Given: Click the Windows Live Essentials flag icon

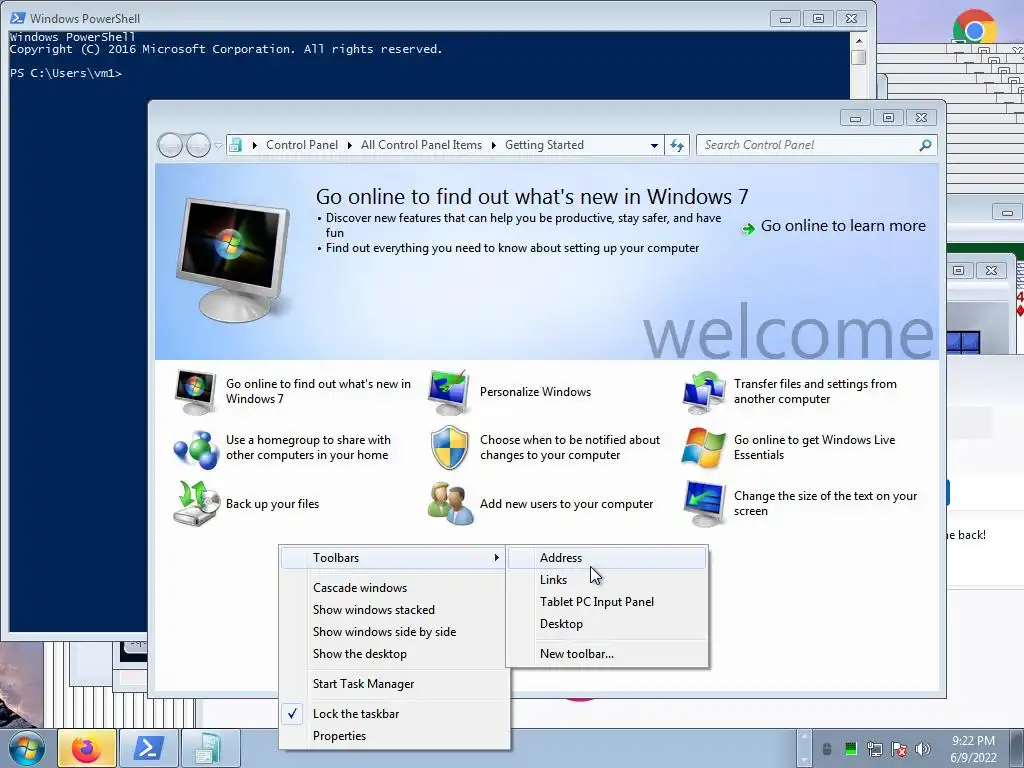Looking at the screenshot, I should pyautogui.click(x=703, y=448).
